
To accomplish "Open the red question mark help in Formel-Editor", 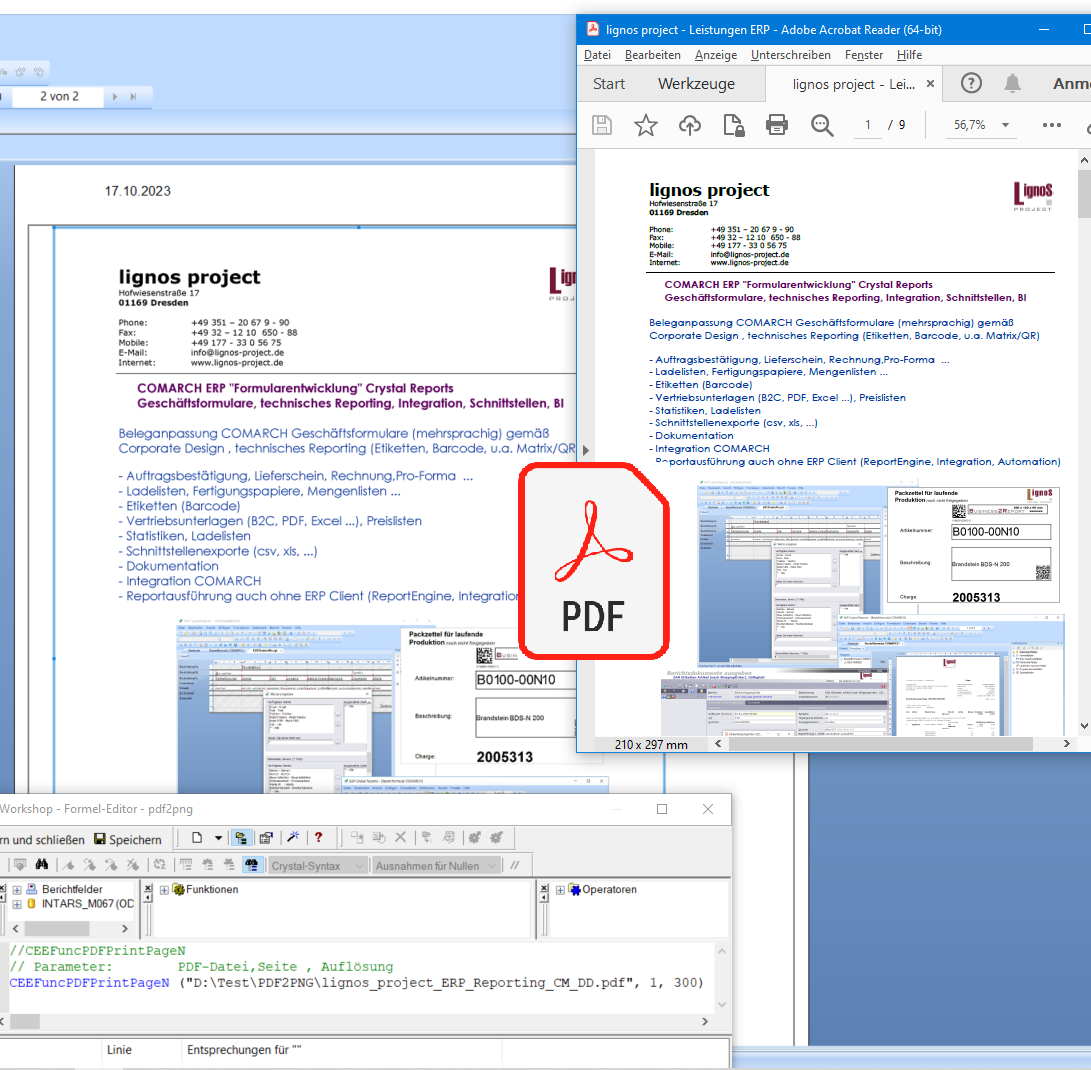I will coord(319,838).
